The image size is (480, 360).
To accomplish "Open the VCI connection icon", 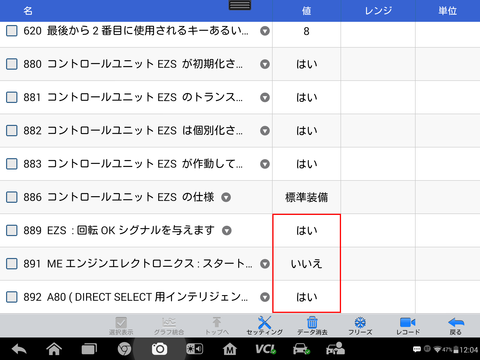I will coord(265,349).
